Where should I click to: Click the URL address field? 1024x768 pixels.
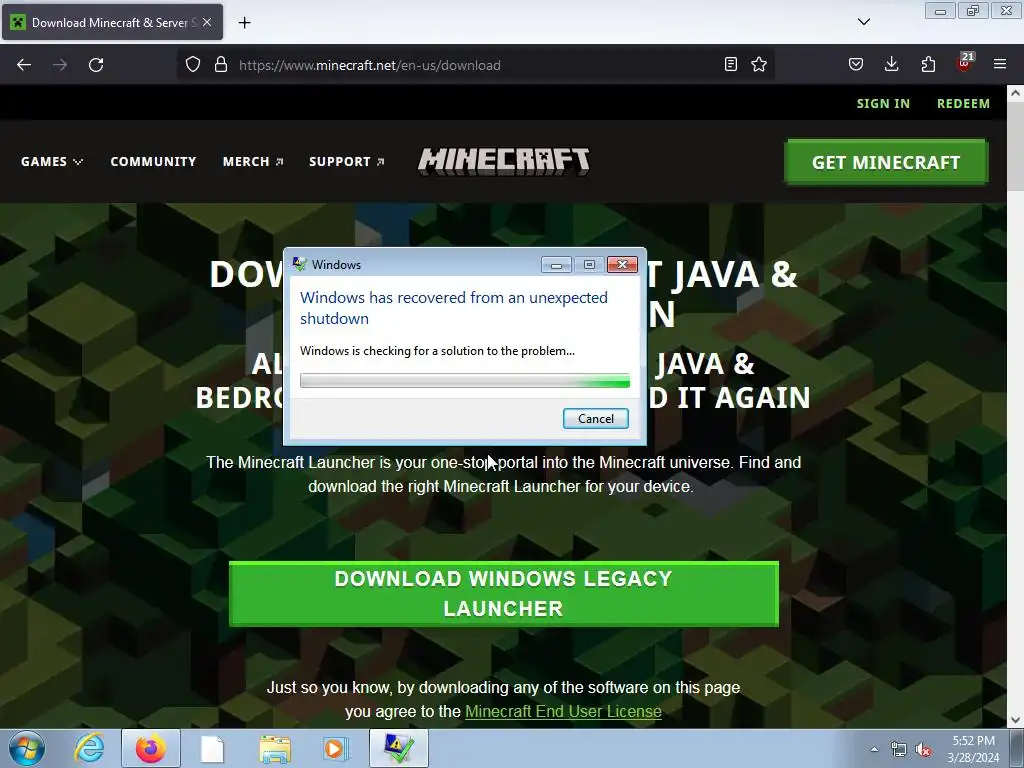coord(477,65)
